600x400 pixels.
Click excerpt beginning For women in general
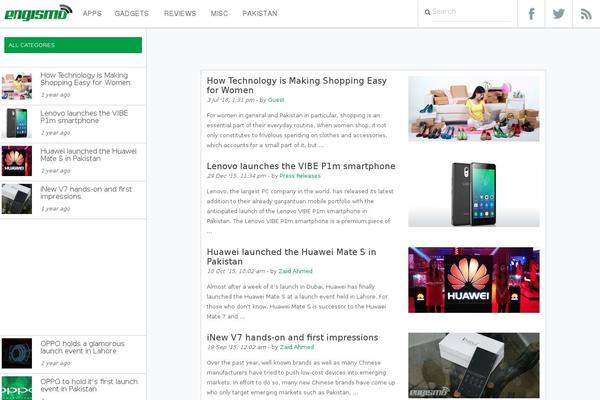tap(297, 130)
